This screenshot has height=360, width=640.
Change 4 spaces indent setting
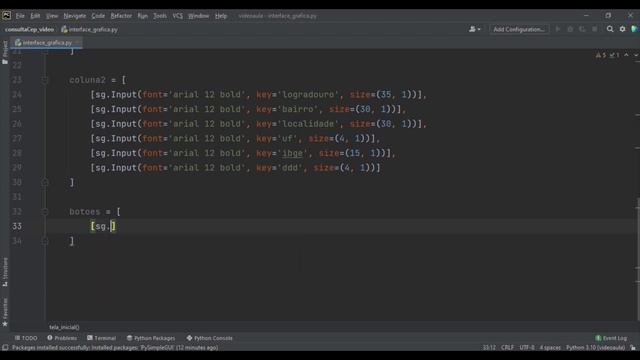[550, 348]
